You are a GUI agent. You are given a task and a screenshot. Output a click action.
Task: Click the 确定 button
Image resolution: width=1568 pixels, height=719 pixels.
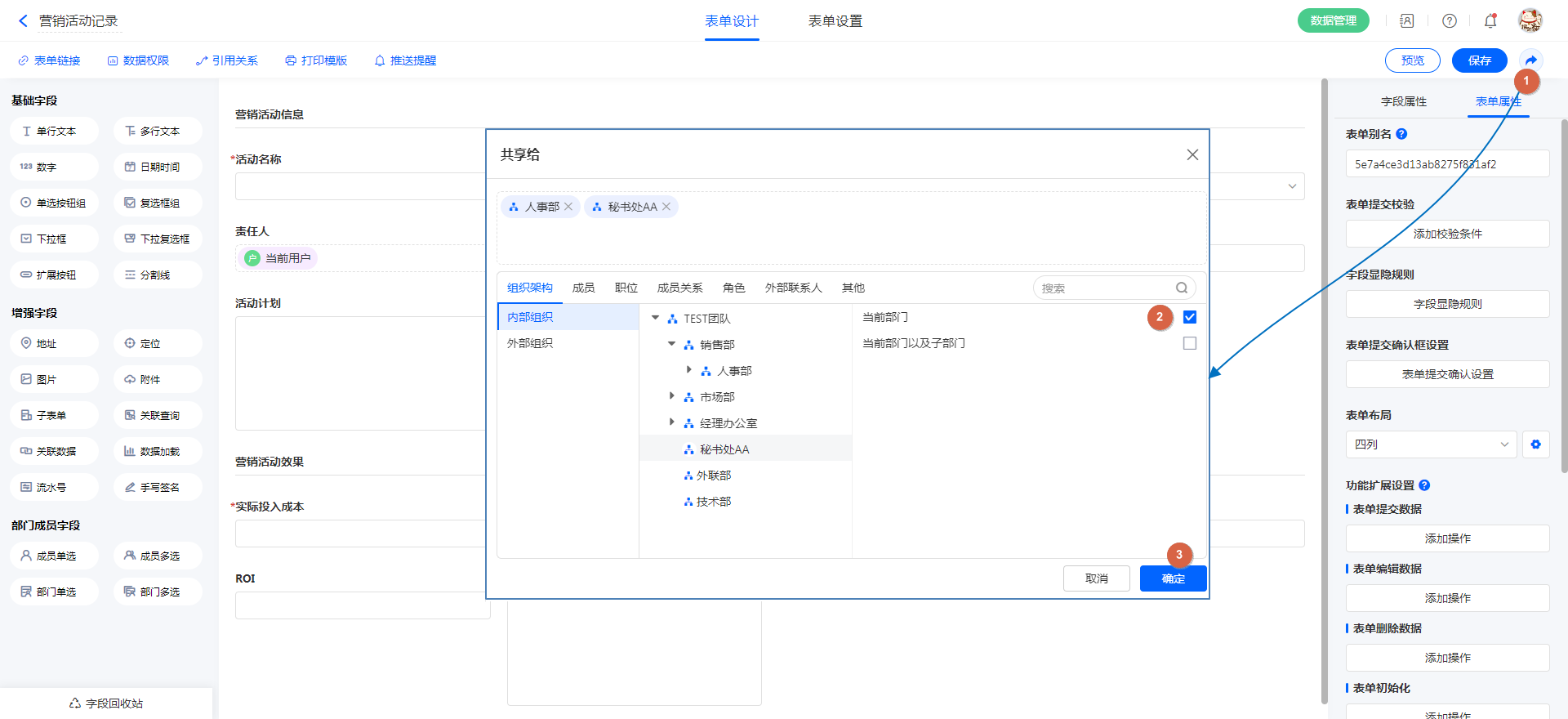click(1173, 578)
